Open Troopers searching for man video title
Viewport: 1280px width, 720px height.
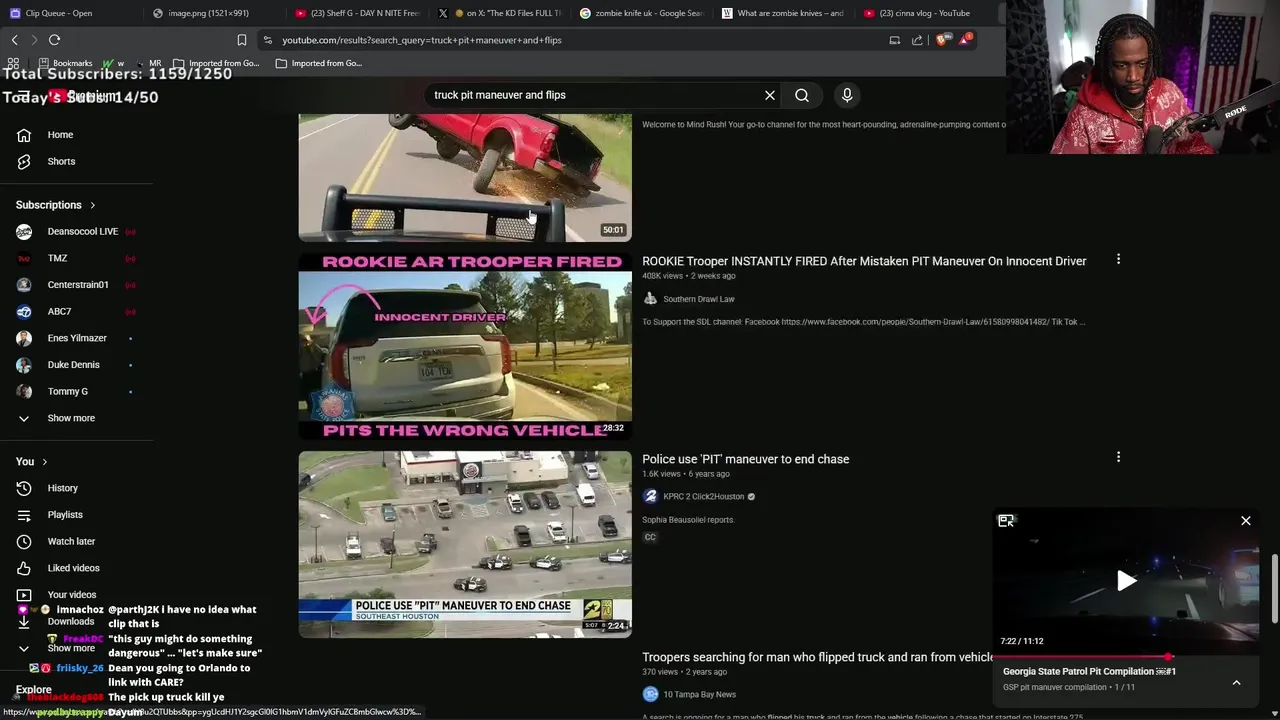click(x=818, y=657)
